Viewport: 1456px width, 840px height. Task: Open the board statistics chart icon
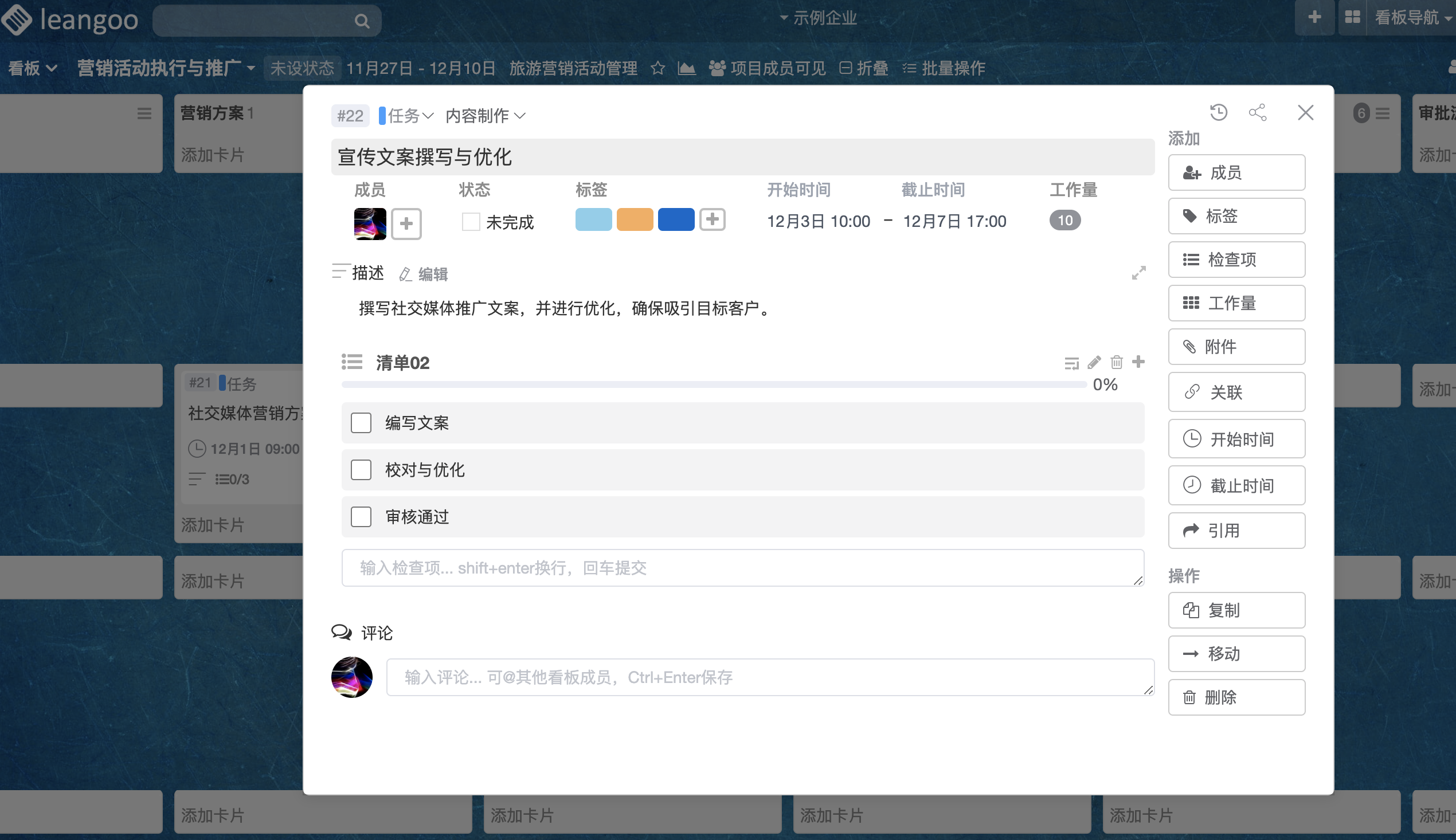686,69
